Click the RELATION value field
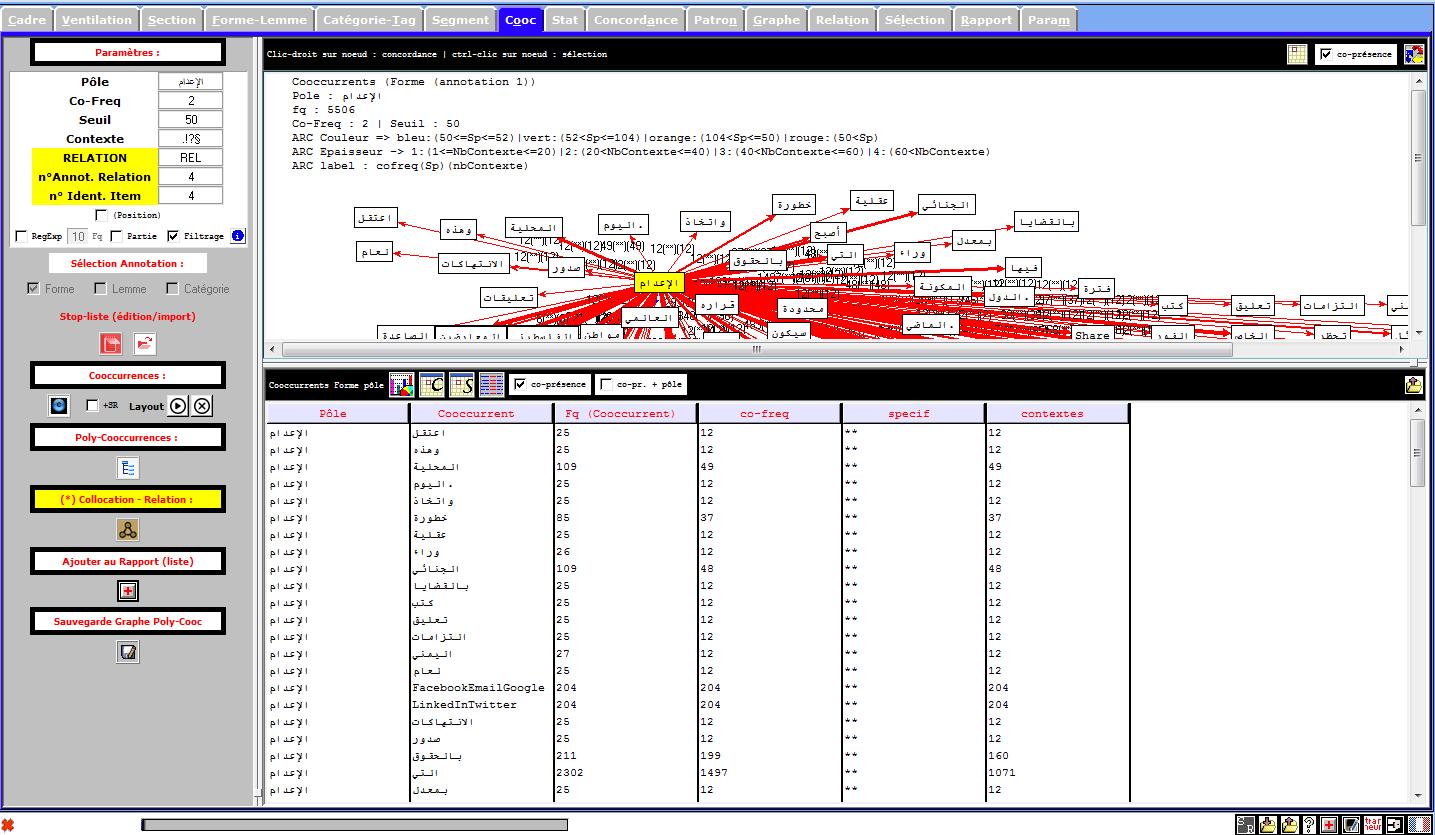Viewport: 1435px width, 835px height. (x=191, y=158)
